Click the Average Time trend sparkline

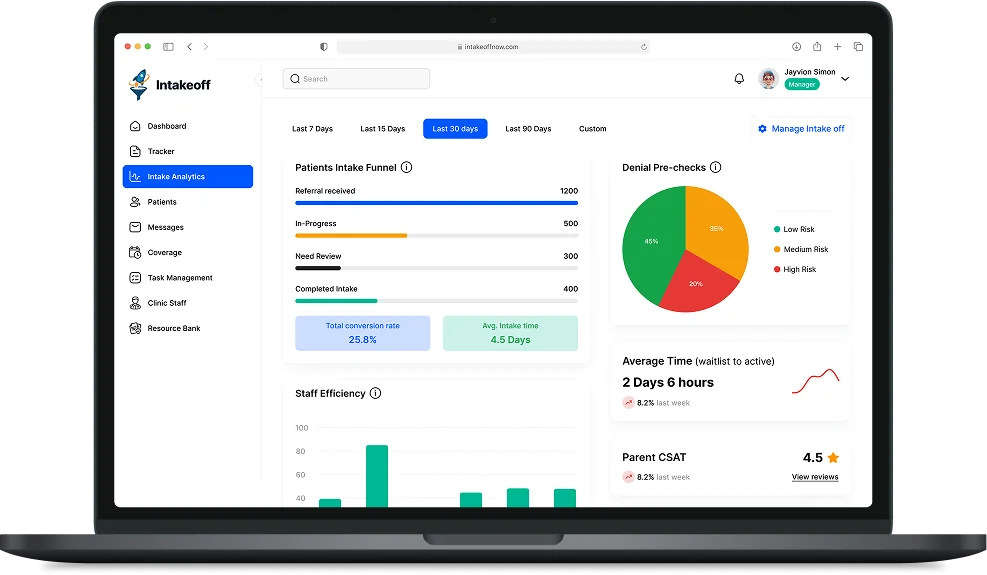816,381
